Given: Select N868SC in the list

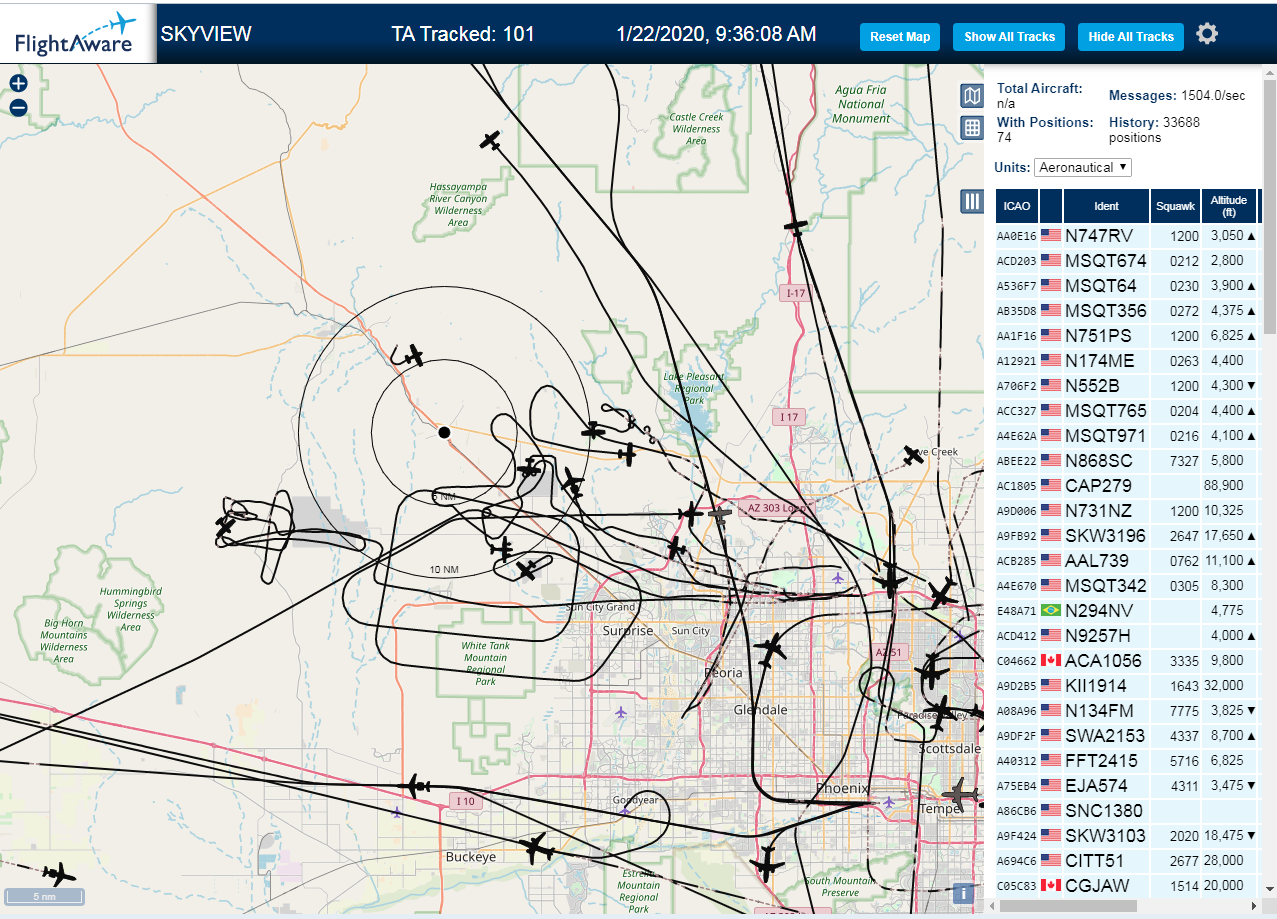Looking at the screenshot, I should [x=1126, y=461].
